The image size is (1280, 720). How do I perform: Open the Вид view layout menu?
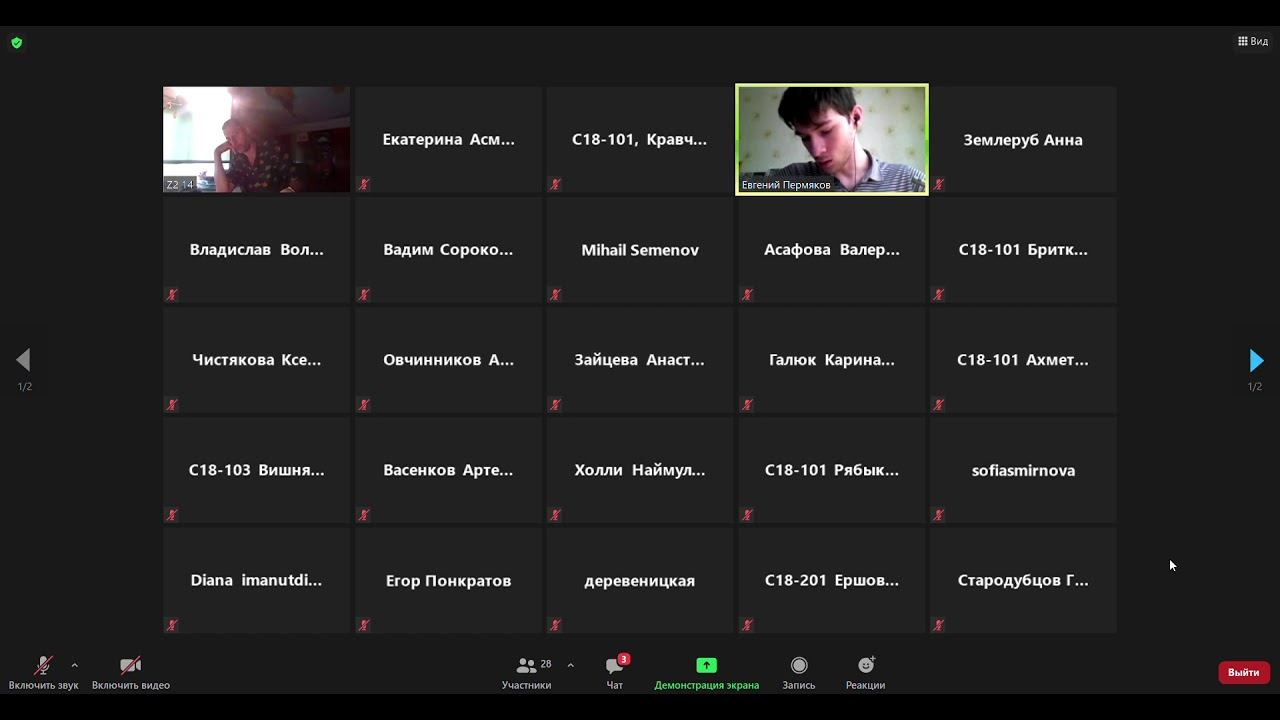tap(1253, 41)
